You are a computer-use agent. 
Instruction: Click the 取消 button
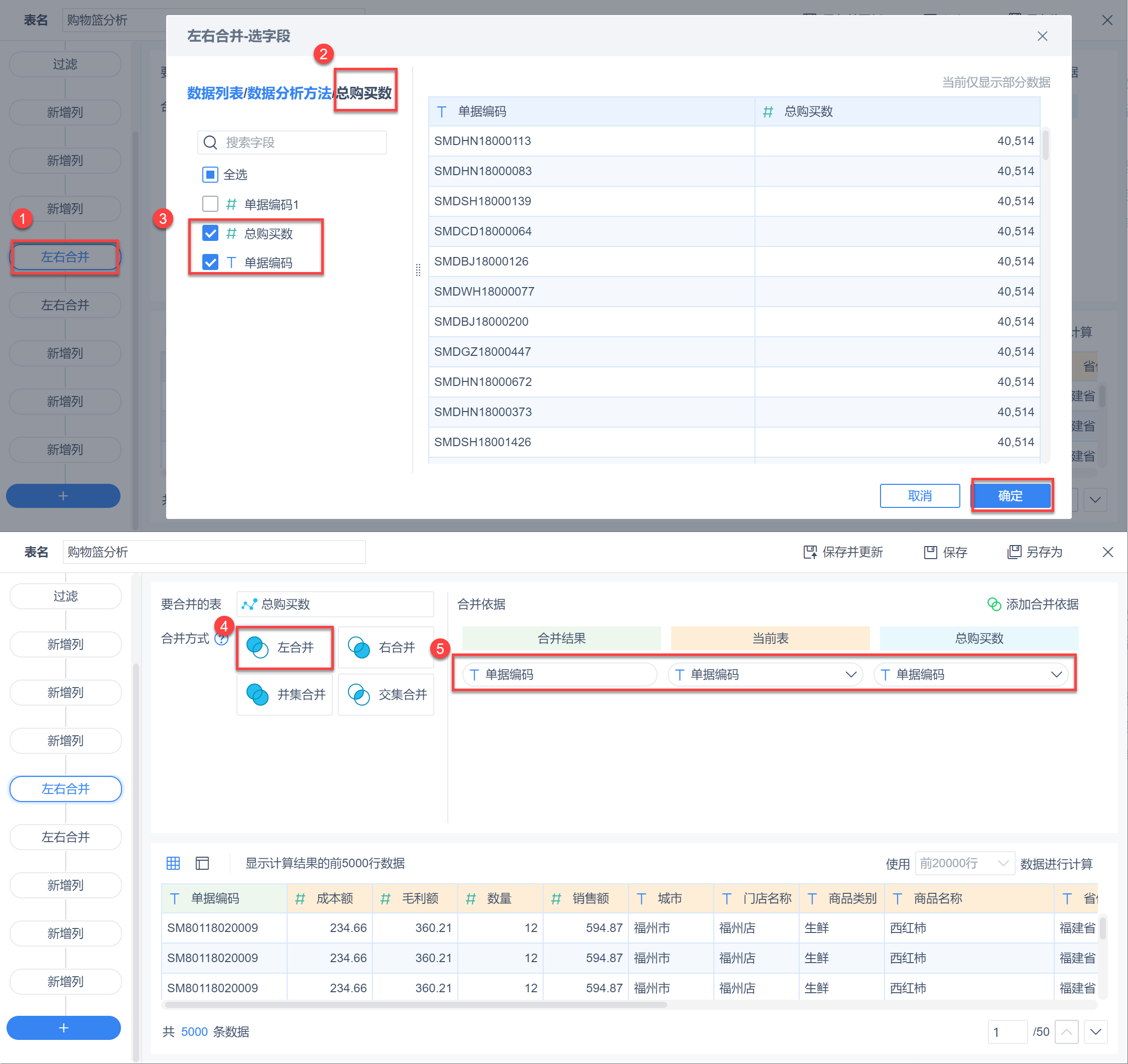pos(919,496)
